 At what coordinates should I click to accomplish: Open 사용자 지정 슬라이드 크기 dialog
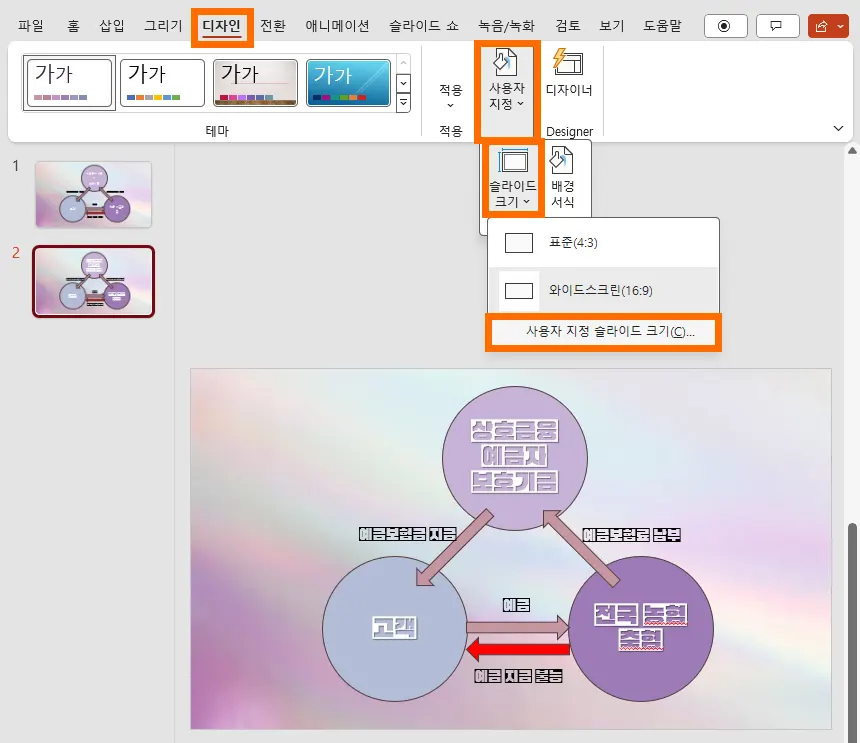point(603,331)
